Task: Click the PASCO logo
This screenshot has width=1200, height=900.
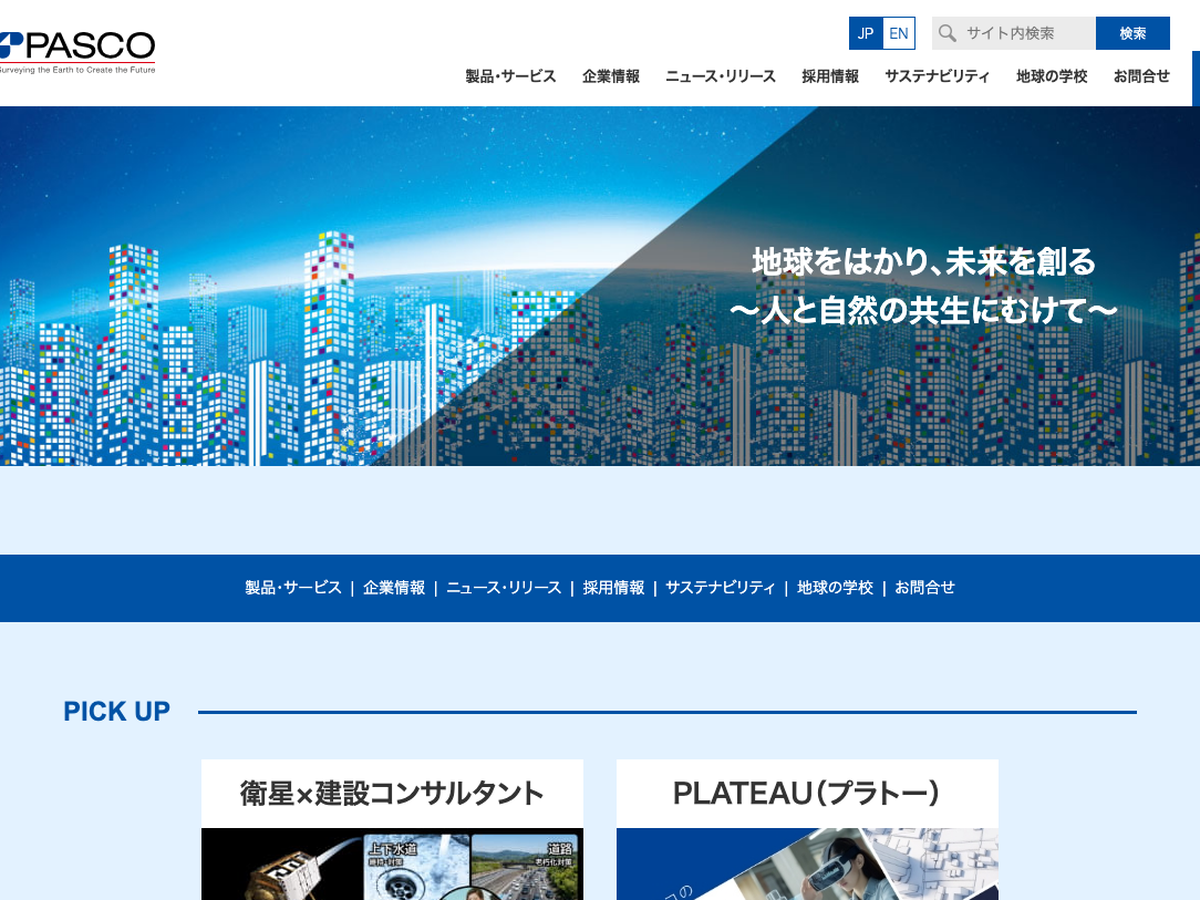Action: click(x=78, y=50)
